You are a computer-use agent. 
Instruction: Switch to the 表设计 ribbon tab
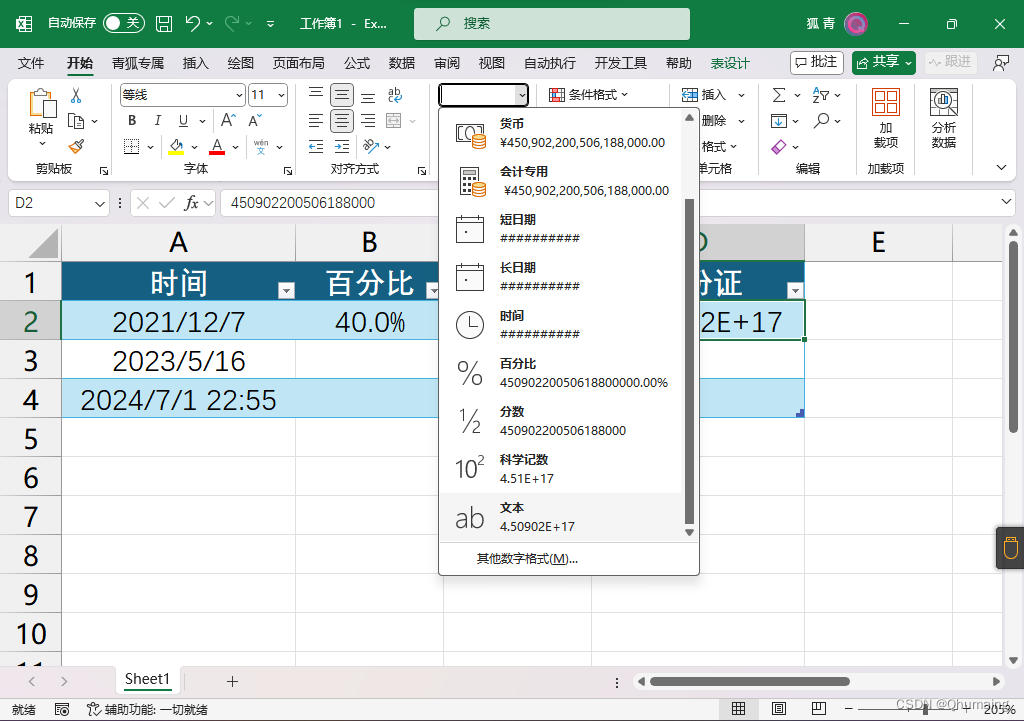coord(730,63)
